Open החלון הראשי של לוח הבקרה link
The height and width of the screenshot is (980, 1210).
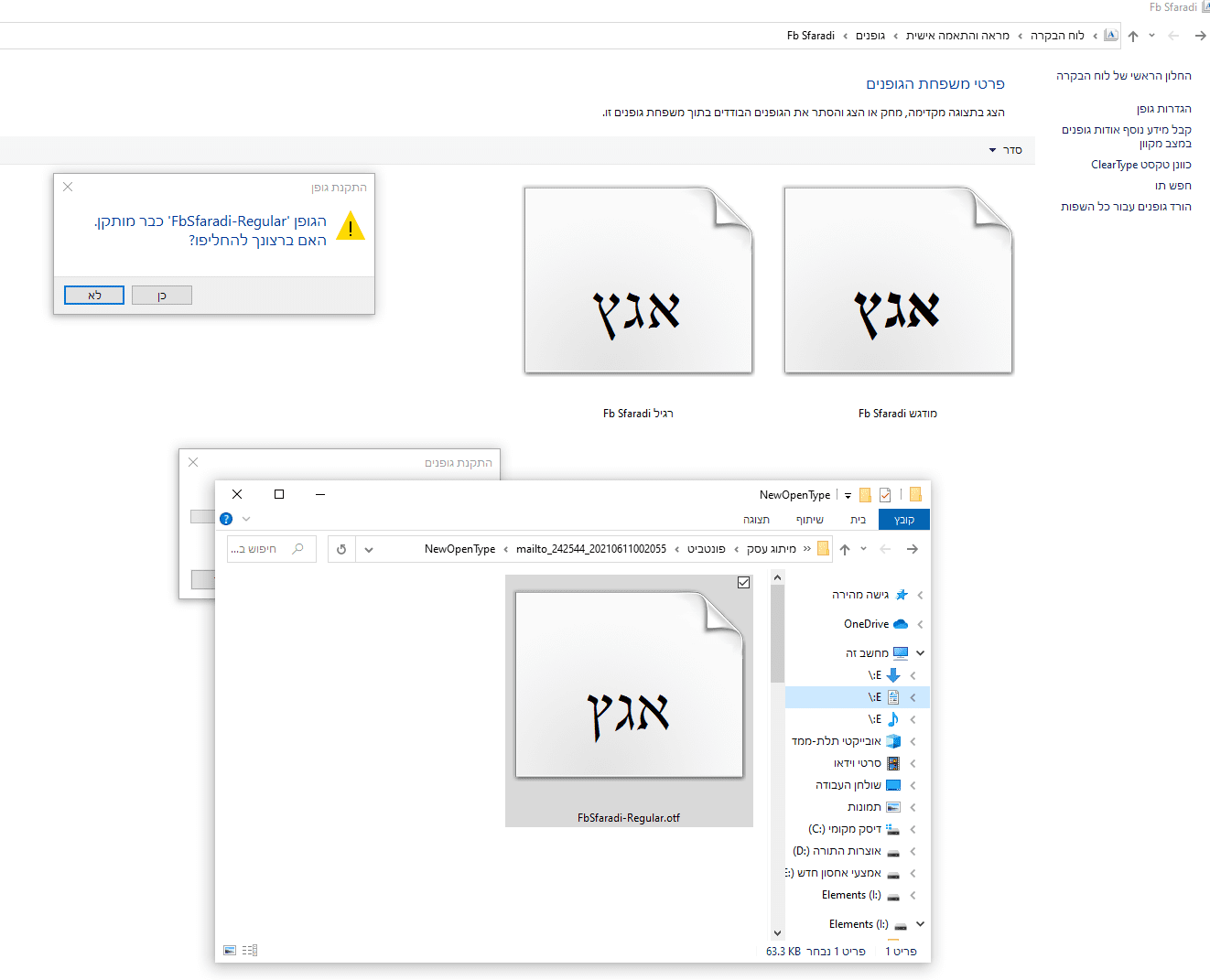click(1124, 76)
